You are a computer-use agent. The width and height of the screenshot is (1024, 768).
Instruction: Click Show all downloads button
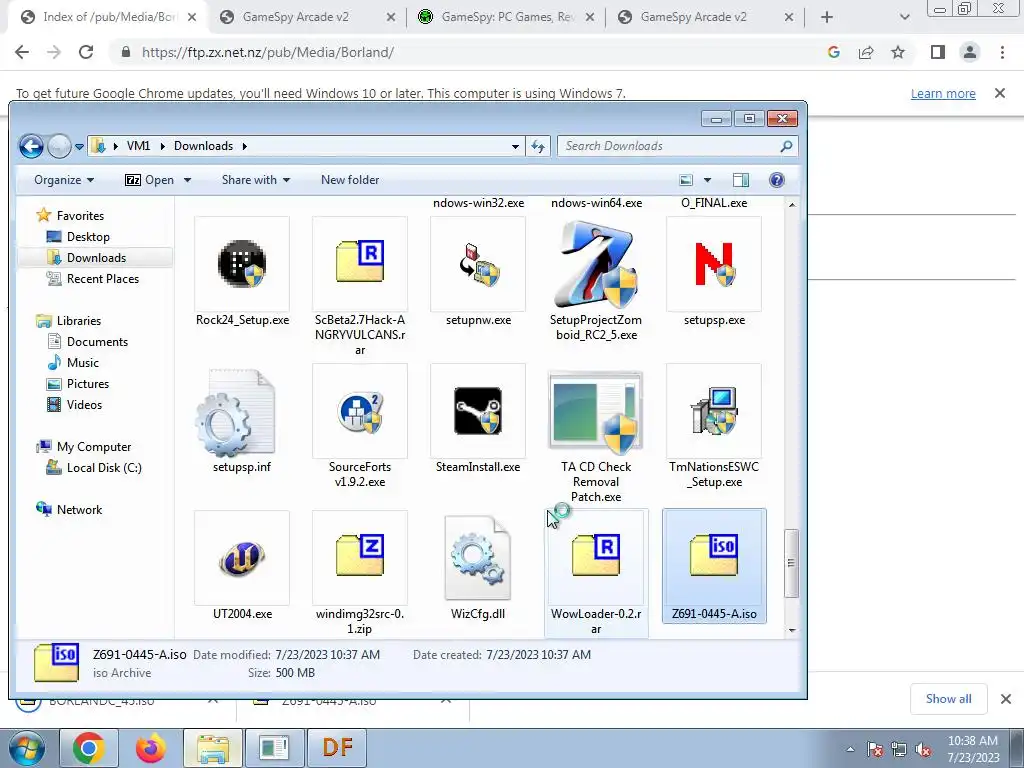click(948, 699)
